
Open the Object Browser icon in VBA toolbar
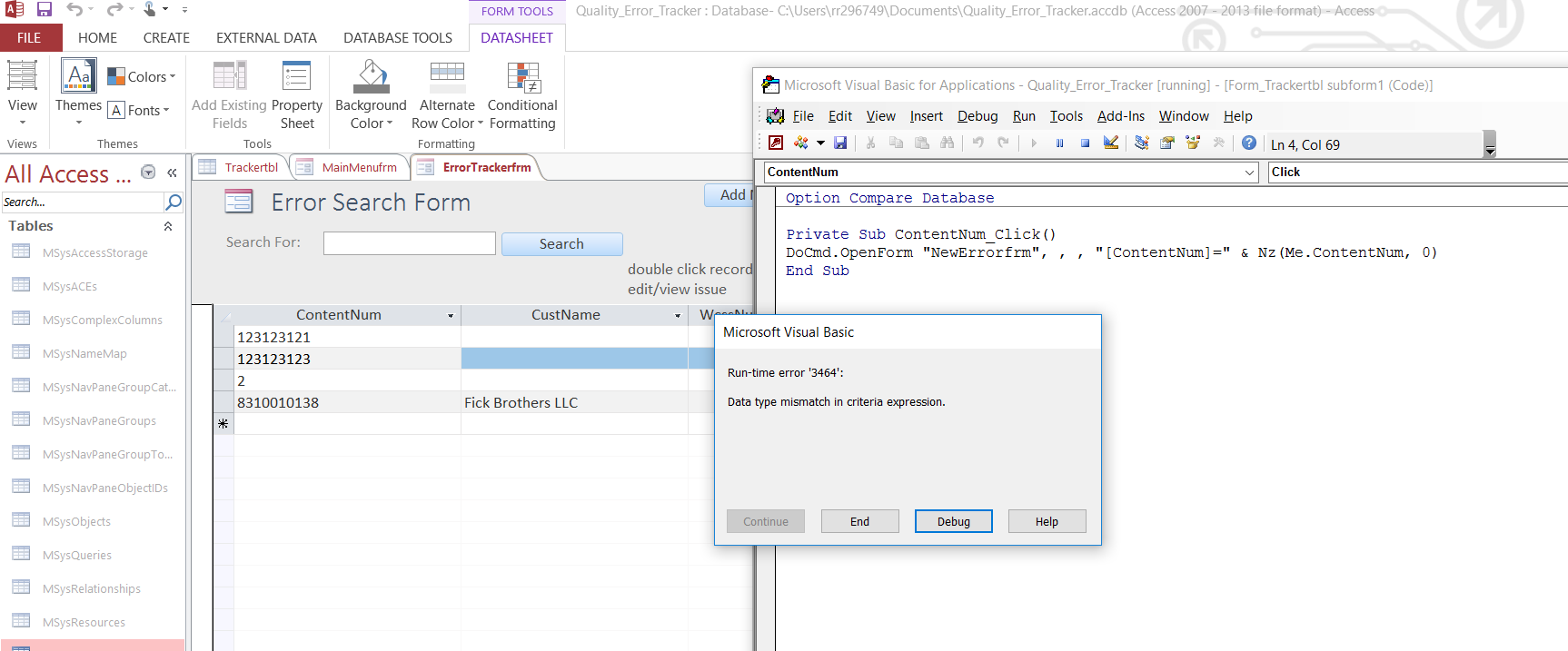(1193, 143)
